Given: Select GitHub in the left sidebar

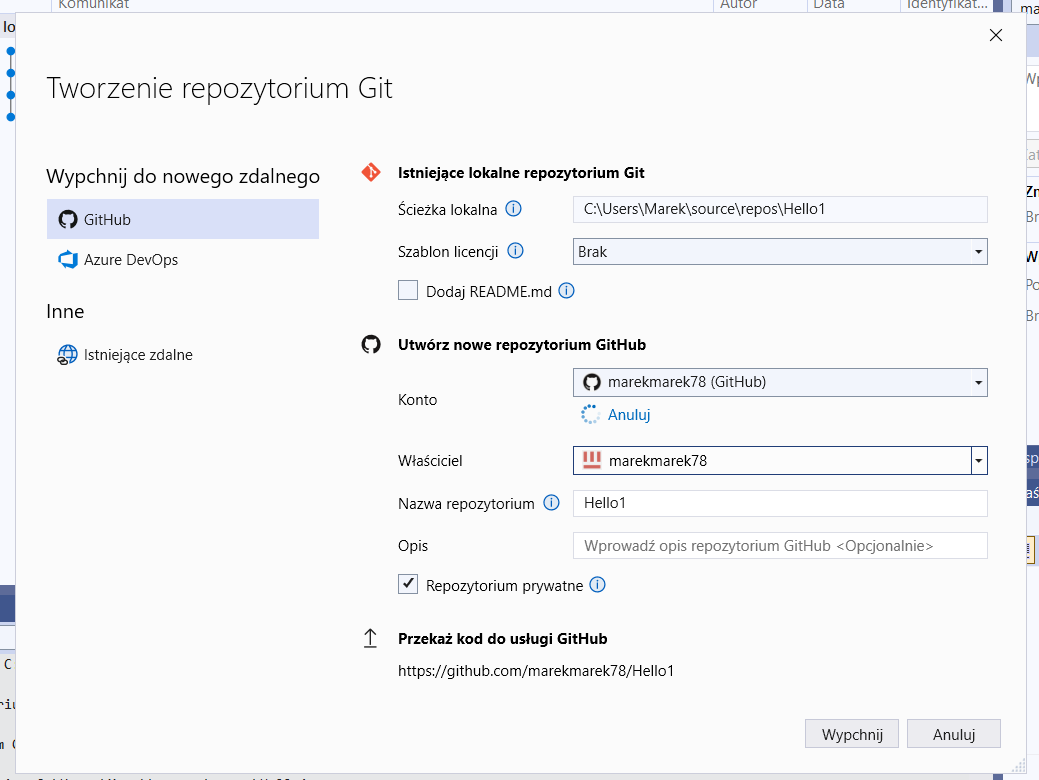Looking at the screenshot, I should pyautogui.click(x=183, y=219).
